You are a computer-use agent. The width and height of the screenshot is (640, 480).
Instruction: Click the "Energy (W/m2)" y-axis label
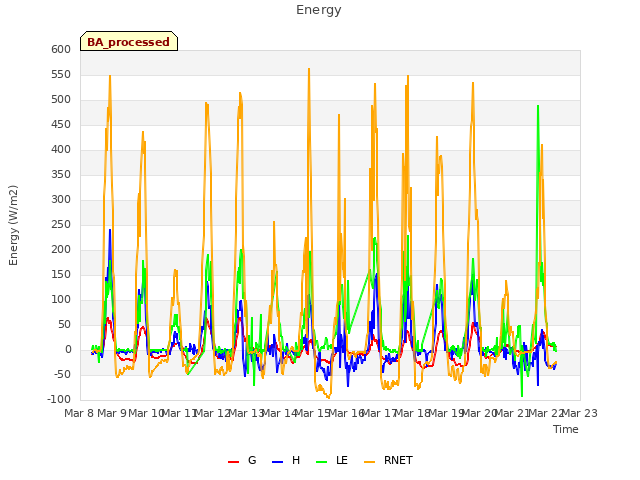[13, 225]
